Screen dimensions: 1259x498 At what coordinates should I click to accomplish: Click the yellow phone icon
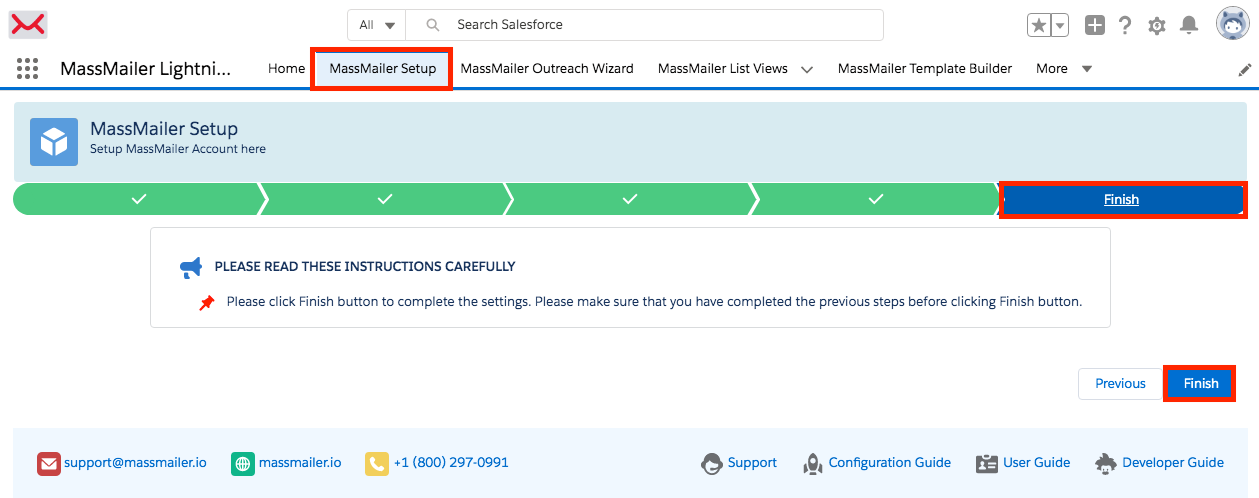point(377,464)
